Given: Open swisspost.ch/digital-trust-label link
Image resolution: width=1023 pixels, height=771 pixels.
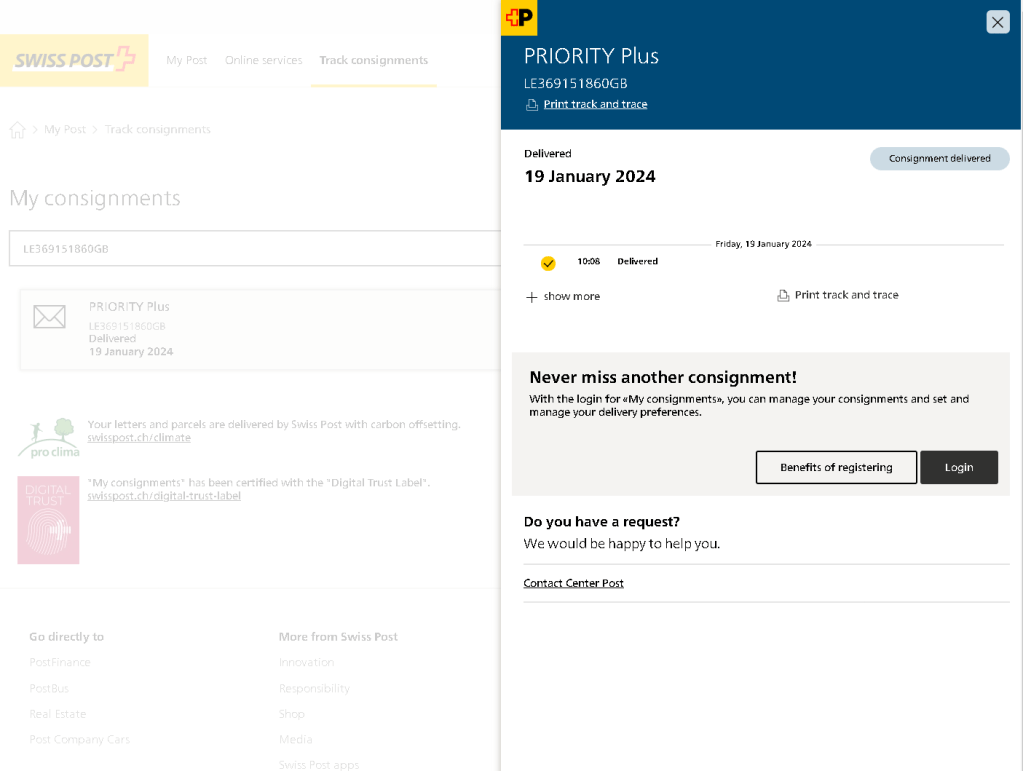Looking at the screenshot, I should 164,496.
